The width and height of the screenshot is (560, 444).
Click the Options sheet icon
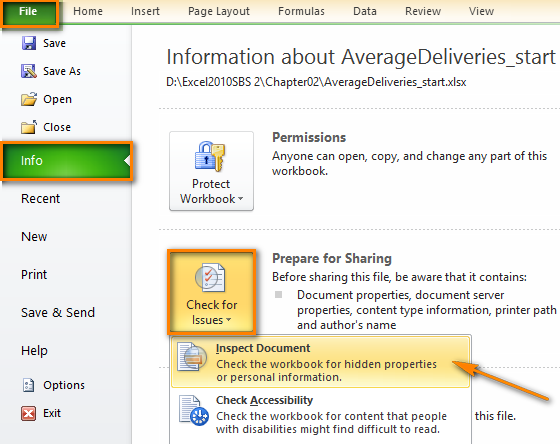pos(29,385)
